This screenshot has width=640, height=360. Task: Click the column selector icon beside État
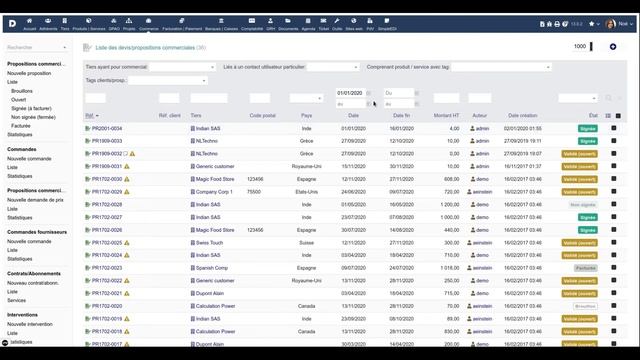[608, 116]
